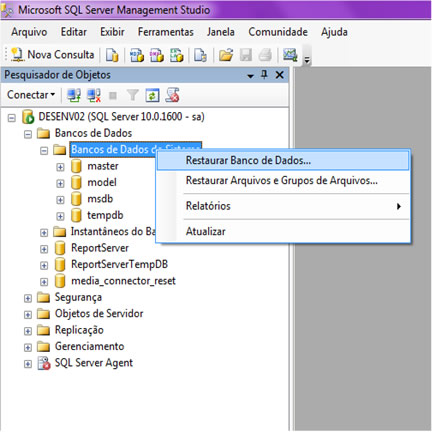The image size is (433, 433).
Task: Expand the Objetos de Servidor folder
Action: 28,315
